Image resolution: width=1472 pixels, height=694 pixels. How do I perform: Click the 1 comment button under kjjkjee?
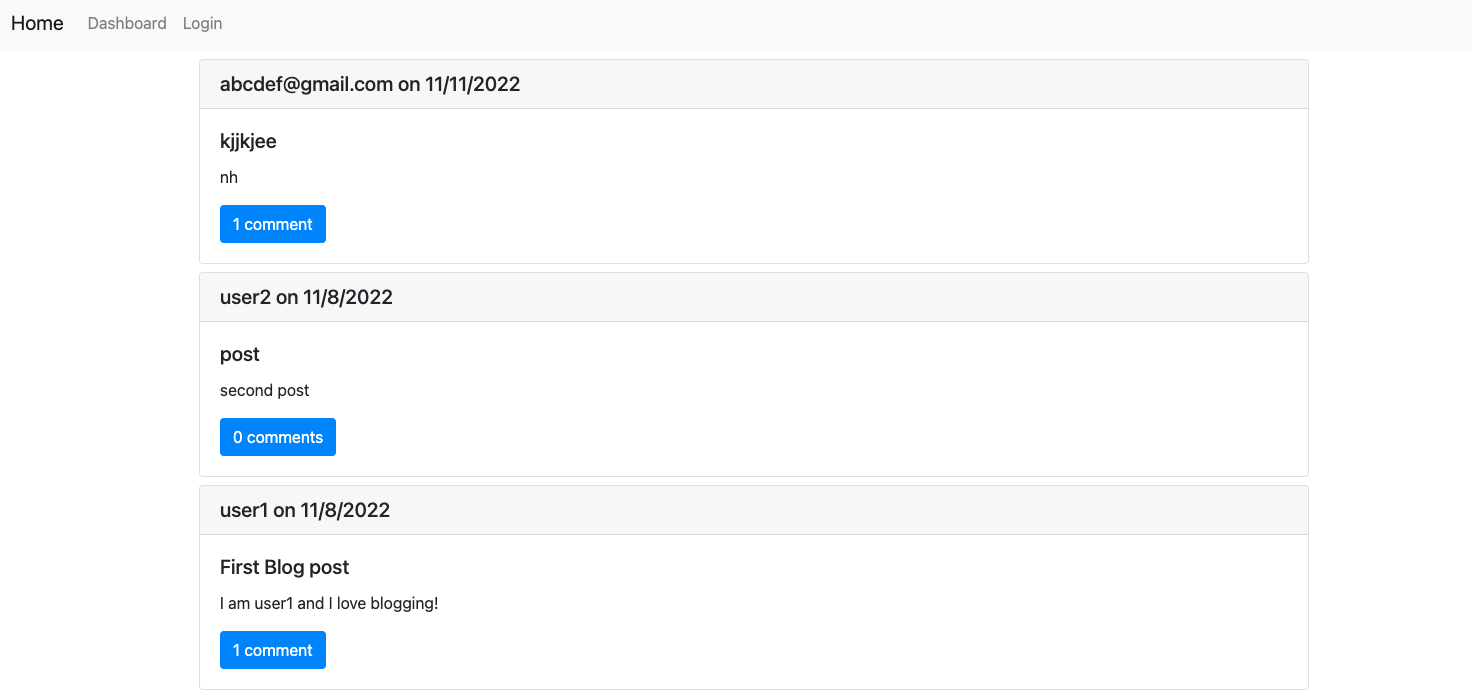(x=272, y=224)
